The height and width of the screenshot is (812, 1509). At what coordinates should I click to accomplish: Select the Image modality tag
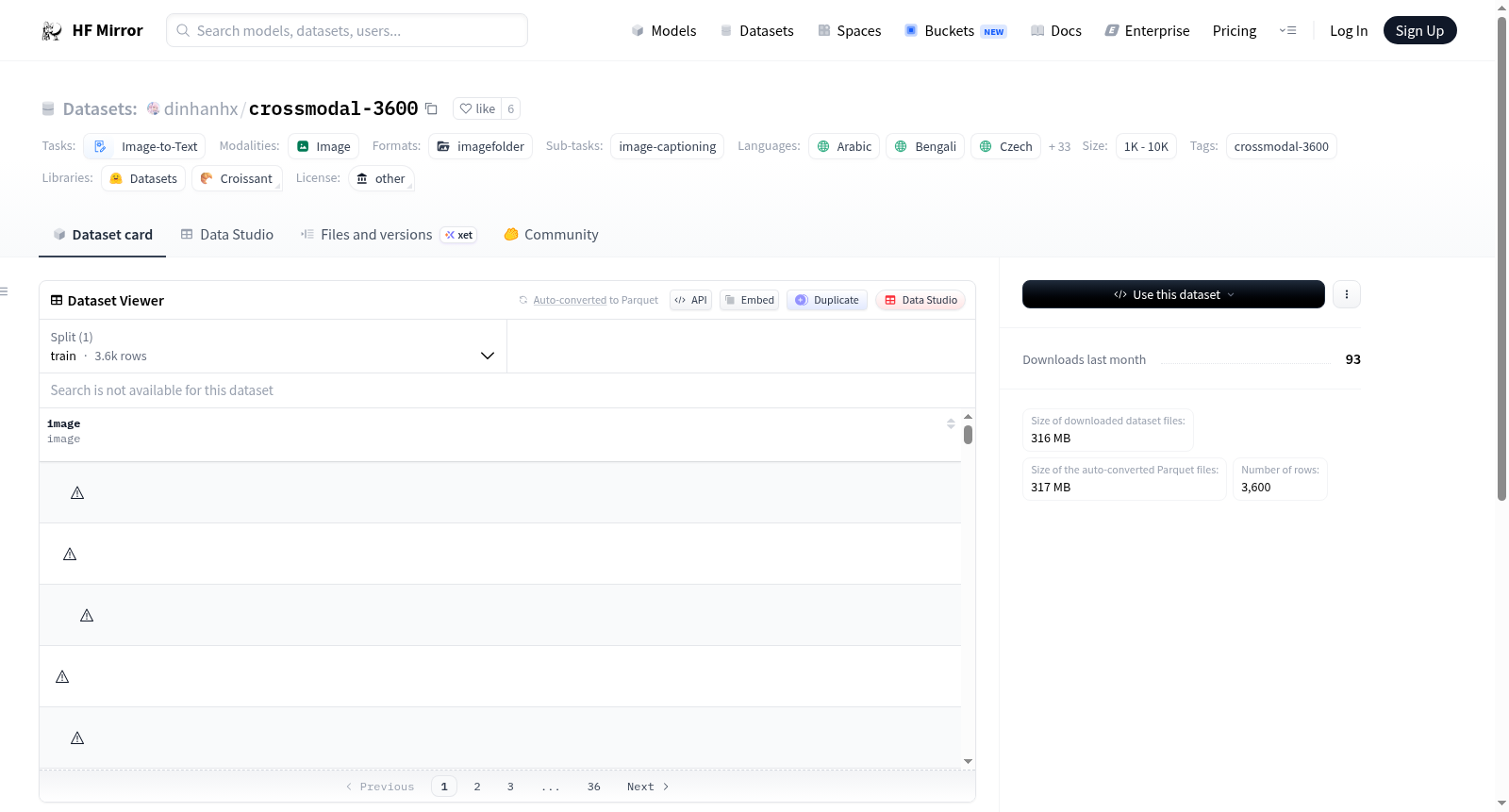(323, 146)
